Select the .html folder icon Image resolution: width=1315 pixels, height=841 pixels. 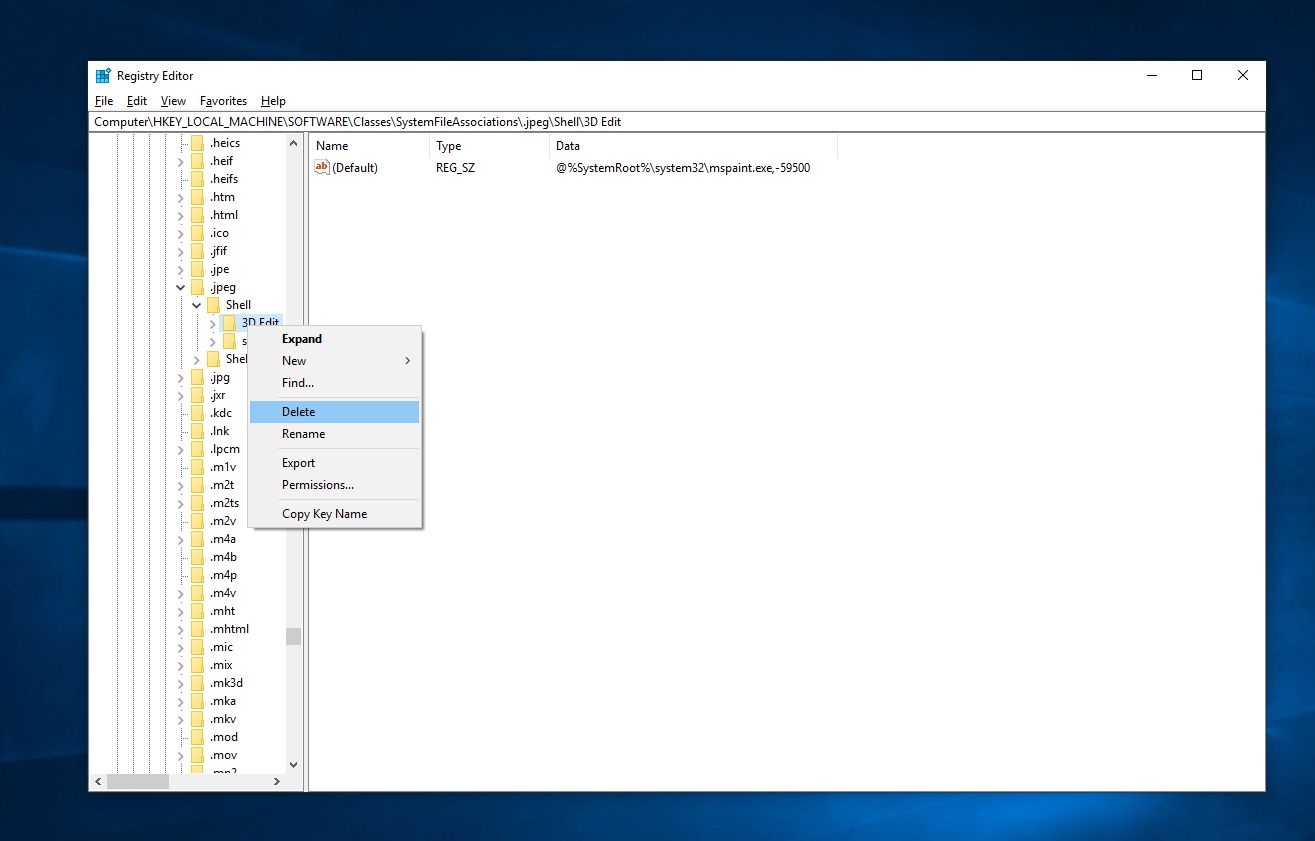(x=197, y=215)
